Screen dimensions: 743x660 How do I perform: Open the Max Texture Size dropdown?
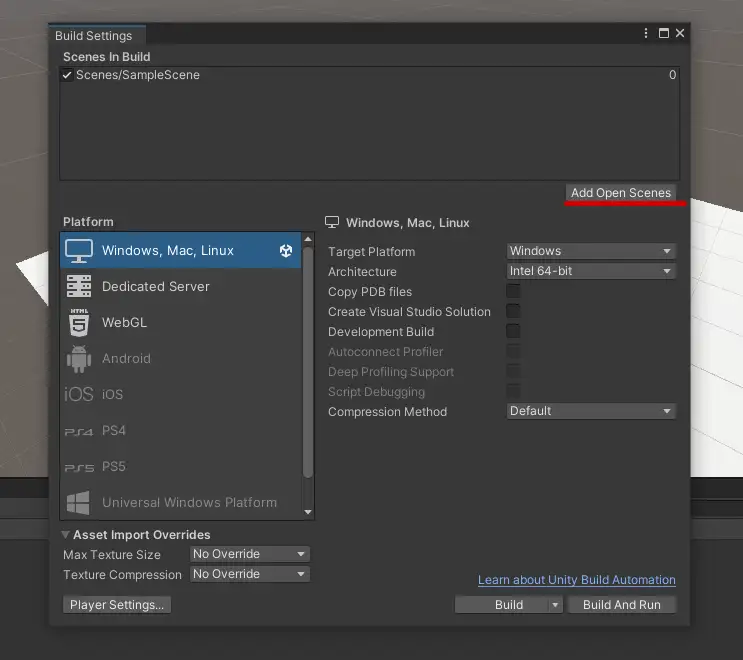(250, 554)
